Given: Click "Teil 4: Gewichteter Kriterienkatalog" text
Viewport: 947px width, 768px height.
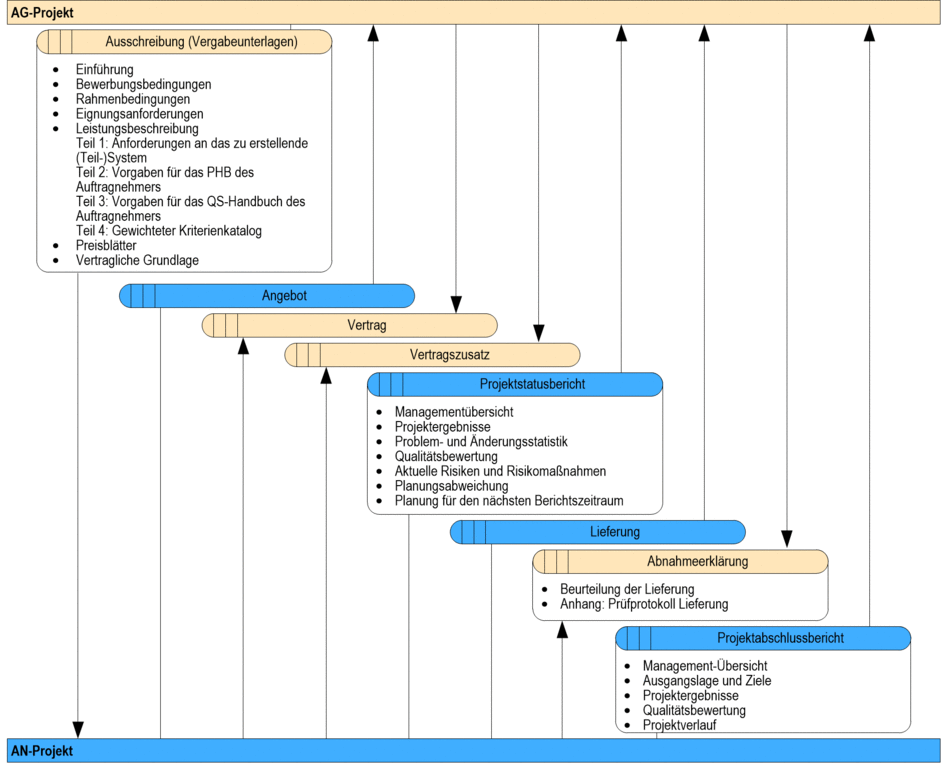Looking at the screenshot, I should (168, 231).
